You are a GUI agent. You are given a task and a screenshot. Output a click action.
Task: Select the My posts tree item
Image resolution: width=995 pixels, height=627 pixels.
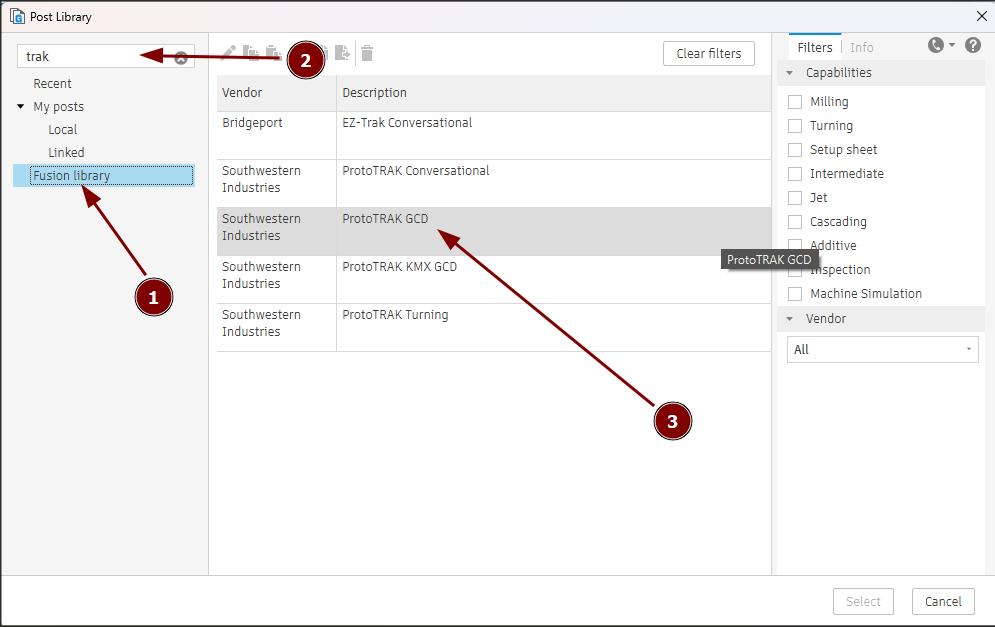(58, 107)
